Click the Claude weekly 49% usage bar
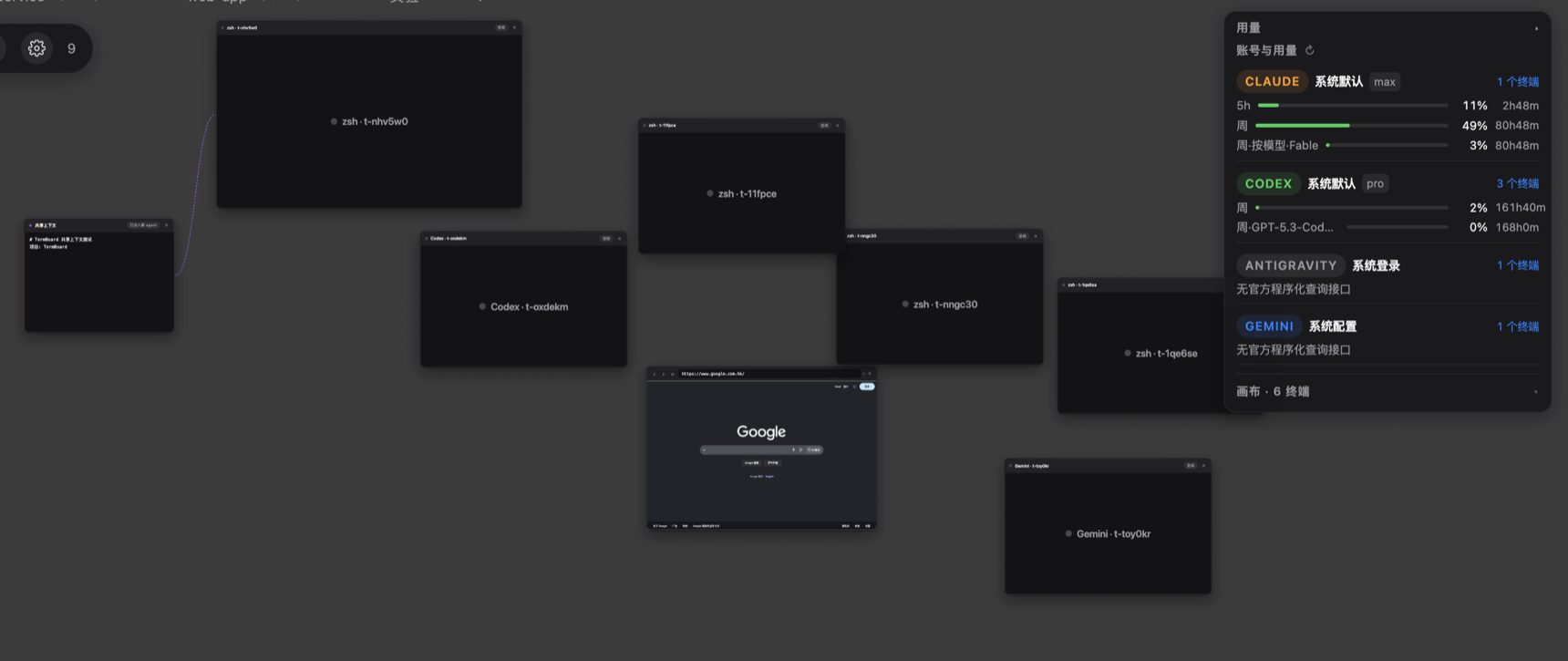 1352,126
